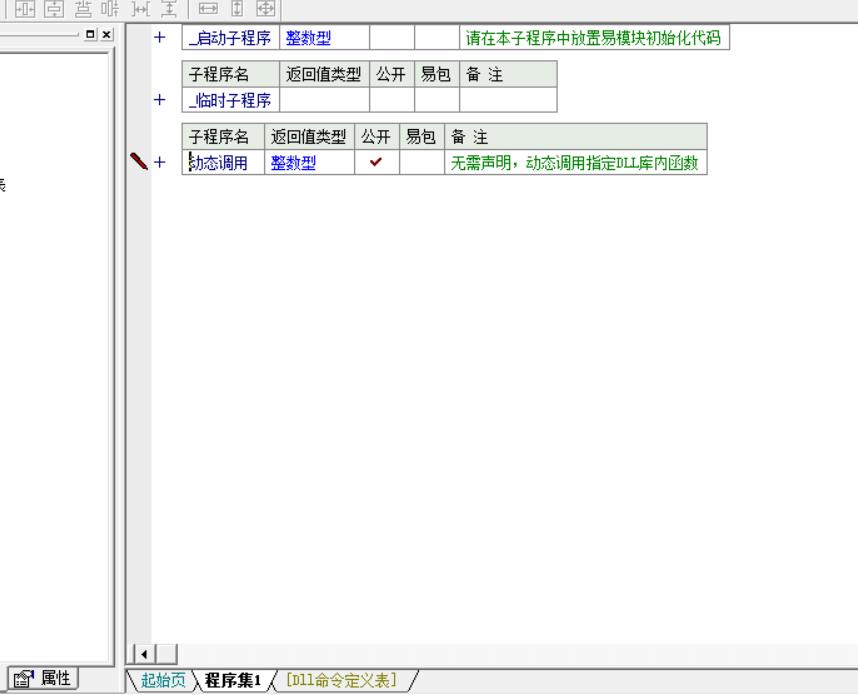Image resolution: width=858 pixels, height=695 pixels.
Task: Click the horizontal scrollbar left arrow
Action: click(x=144, y=654)
